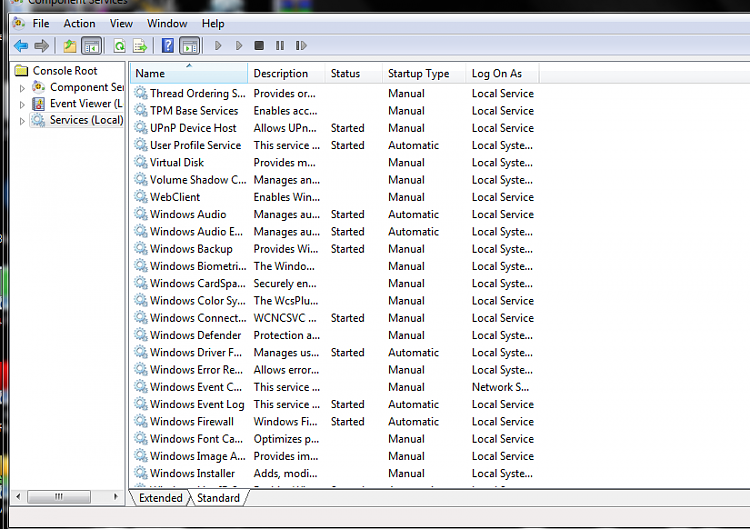Expand the Event Viewer tree node
This screenshot has height=529, width=750.
[22, 104]
